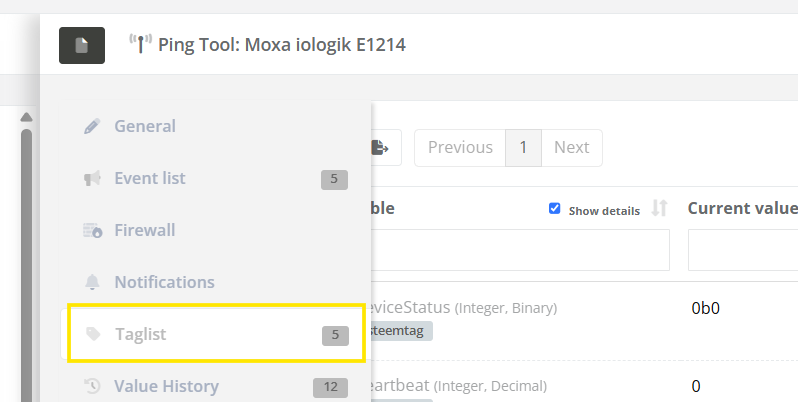Sort the column using sort arrows
Image resolution: width=798 pixels, height=402 pixels.
point(659,209)
